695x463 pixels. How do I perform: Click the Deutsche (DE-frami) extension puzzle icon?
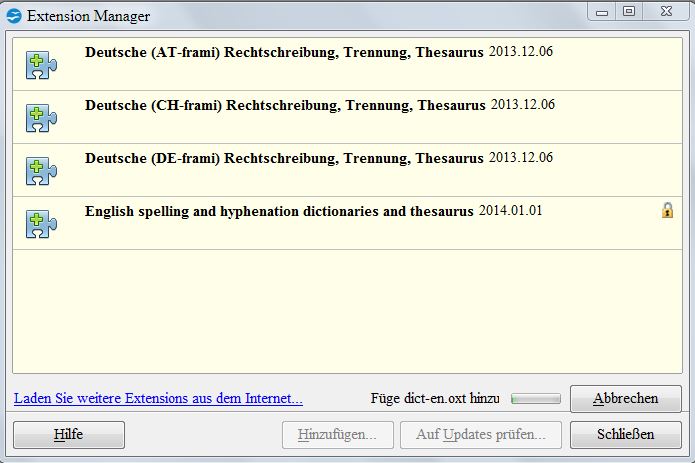[x=41, y=170]
